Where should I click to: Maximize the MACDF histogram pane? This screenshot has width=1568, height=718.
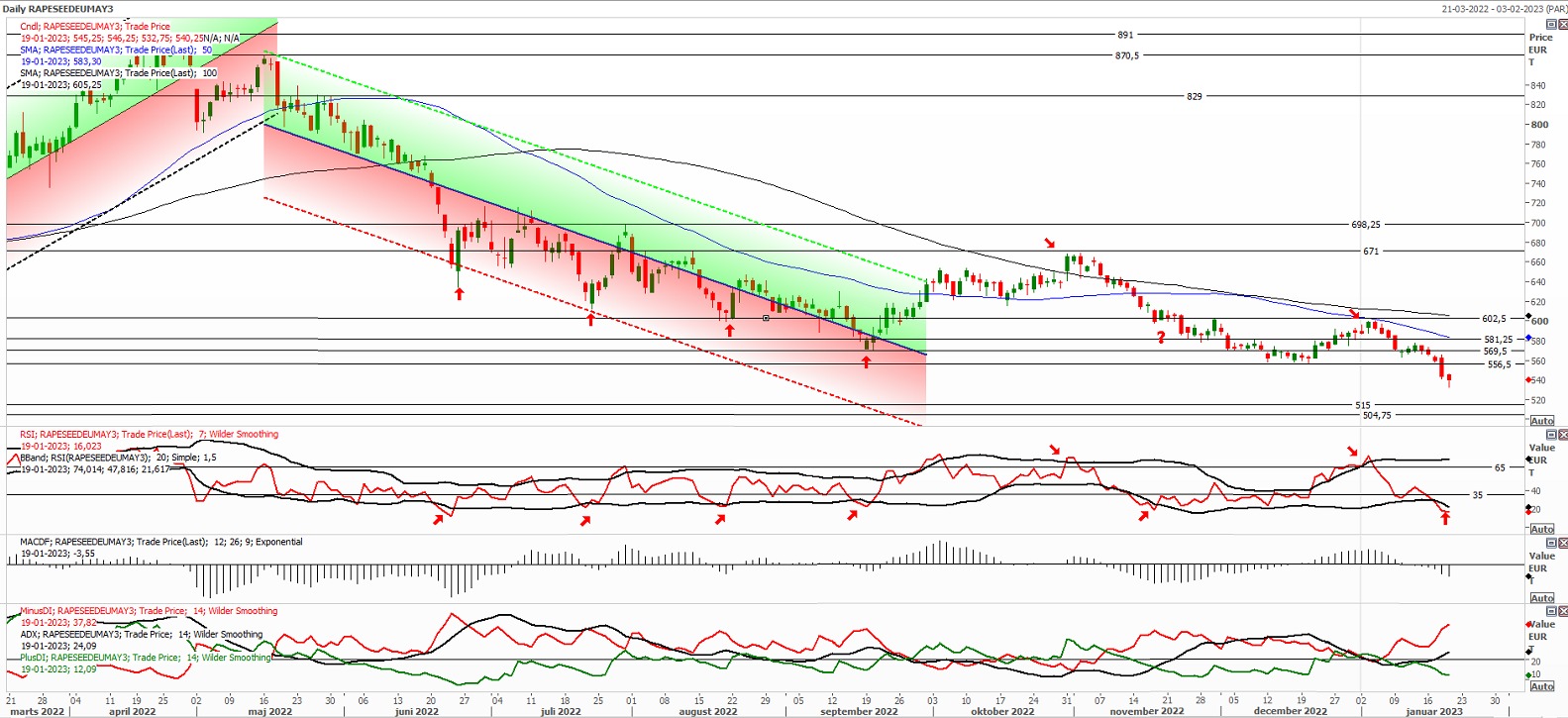(1550, 543)
